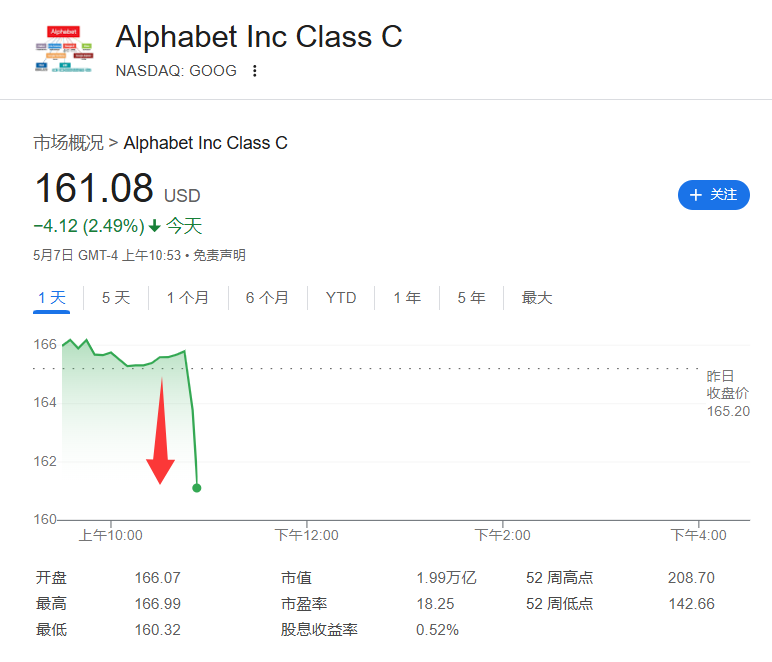This screenshot has width=772, height=662.
Task: Open the three-dot menu beside NASDAQ: GOOG
Action: pyautogui.click(x=255, y=71)
